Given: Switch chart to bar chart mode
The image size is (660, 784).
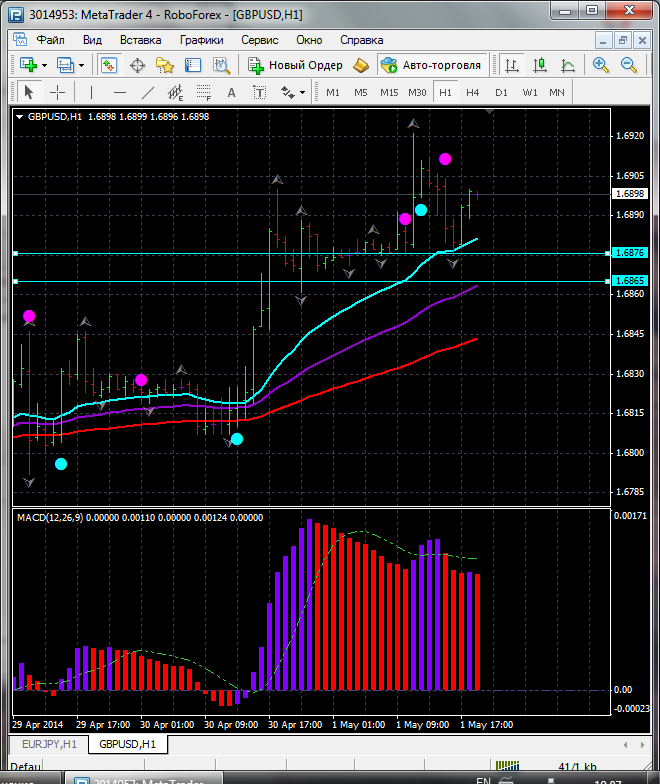Looking at the screenshot, I should click(x=512, y=65).
